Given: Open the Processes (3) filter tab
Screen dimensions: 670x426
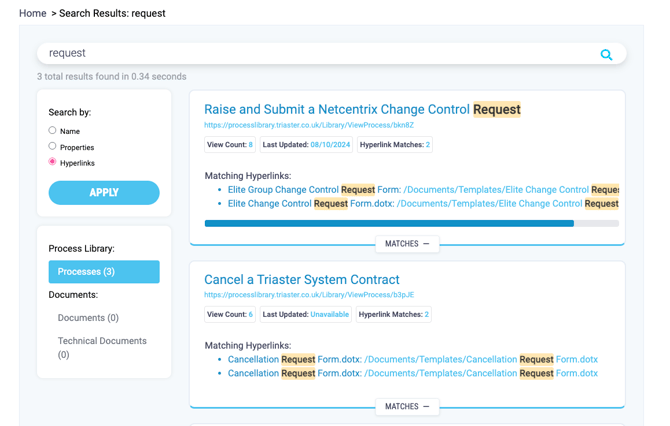Looking at the screenshot, I should click(104, 272).
